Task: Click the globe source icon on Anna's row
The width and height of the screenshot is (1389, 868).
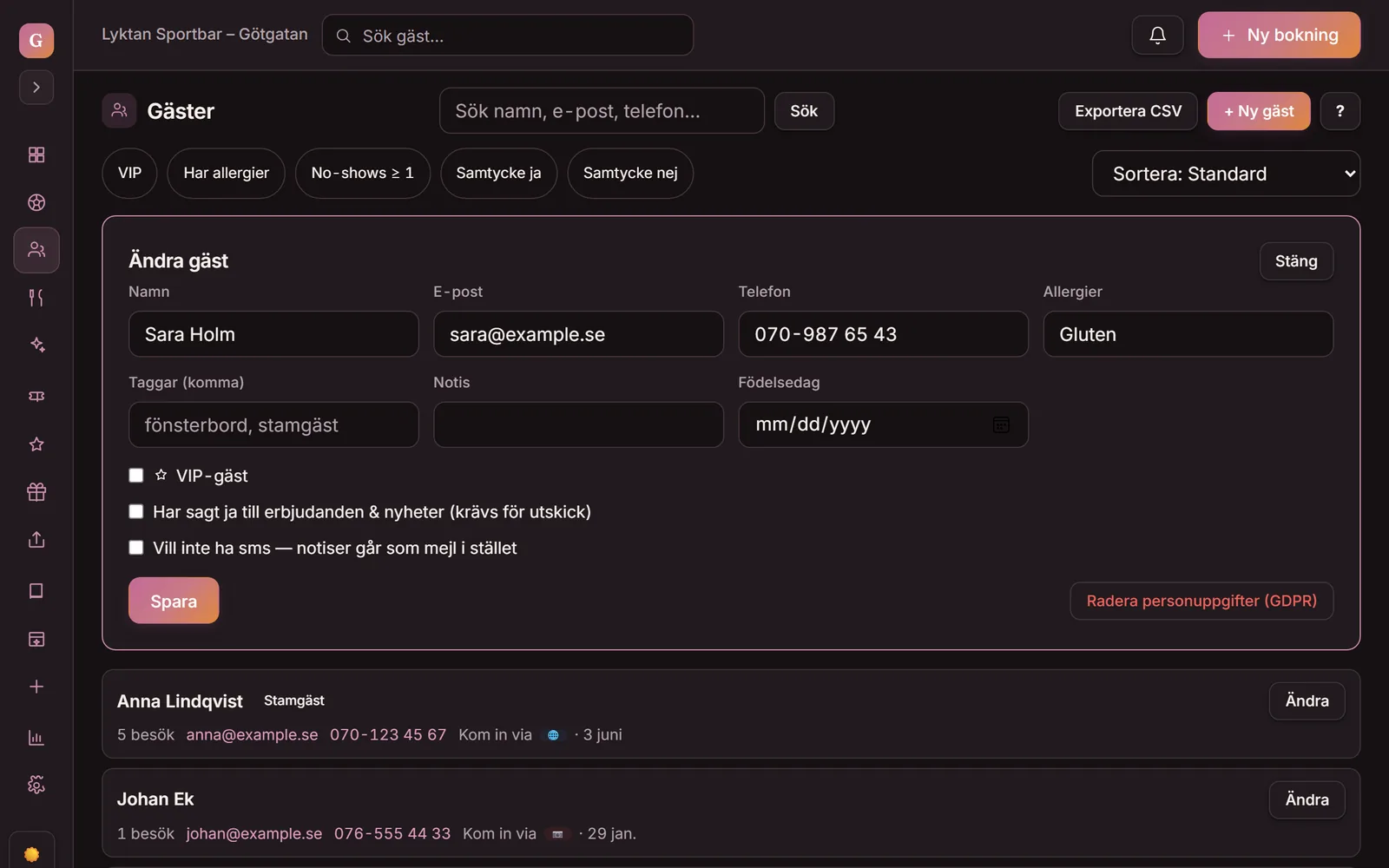Action: click(x=553, y=735)
